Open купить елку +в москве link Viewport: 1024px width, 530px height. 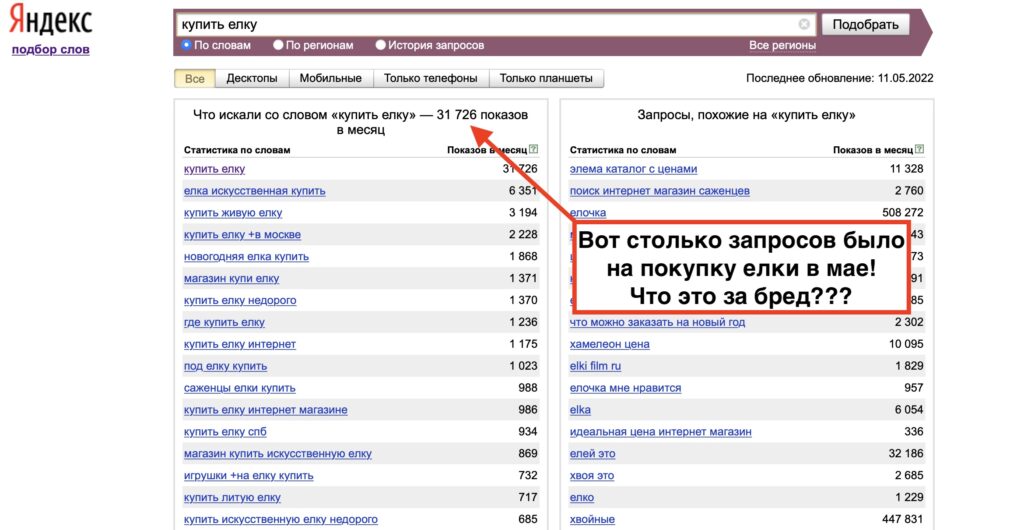click(x=242, y=235)
